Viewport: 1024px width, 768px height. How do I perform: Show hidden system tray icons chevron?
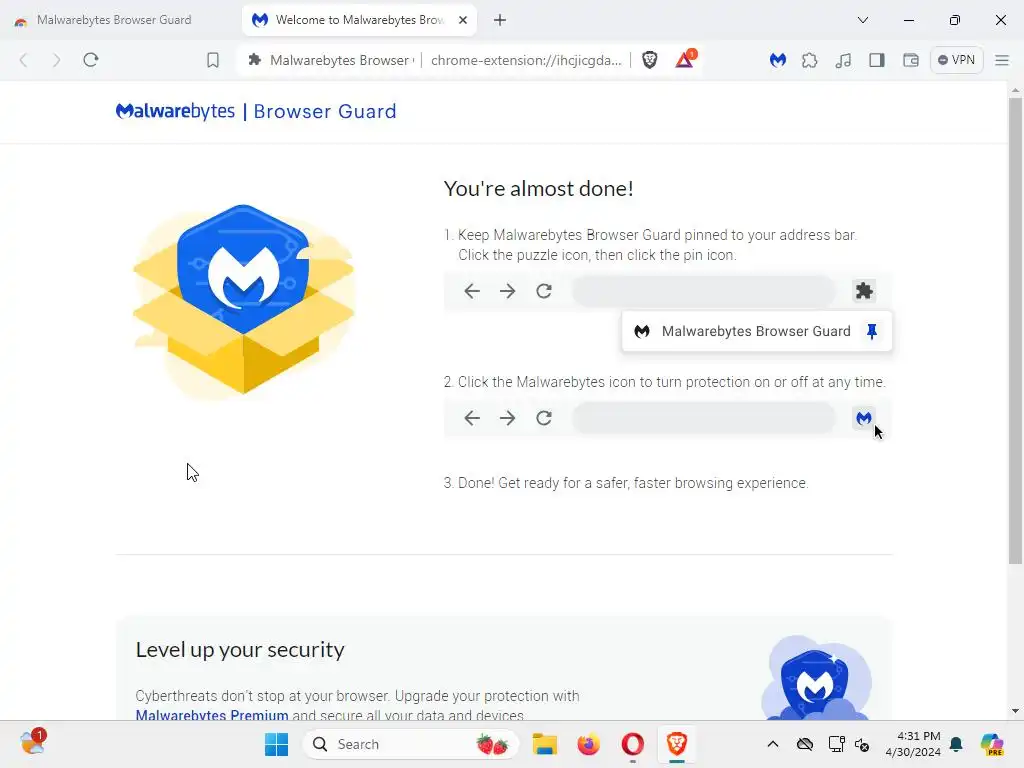click(x=773, y=744)
